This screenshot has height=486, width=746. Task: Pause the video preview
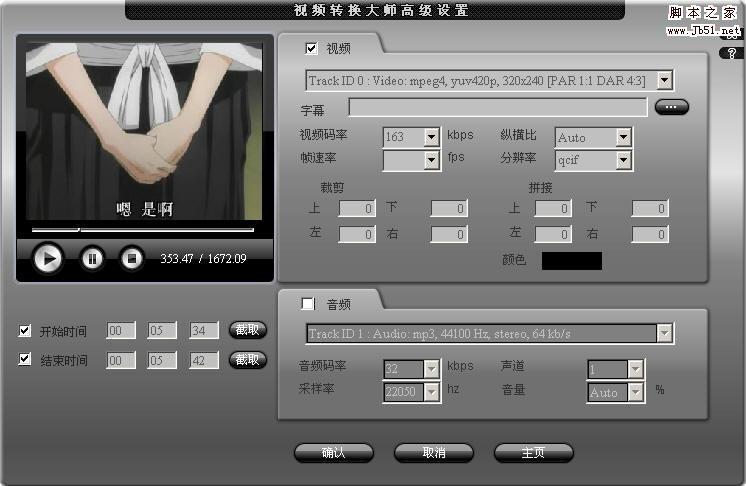[92, 259]
